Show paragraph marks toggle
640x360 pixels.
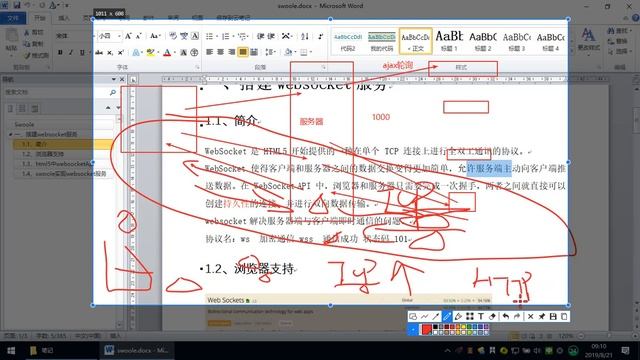click(320, 36)
